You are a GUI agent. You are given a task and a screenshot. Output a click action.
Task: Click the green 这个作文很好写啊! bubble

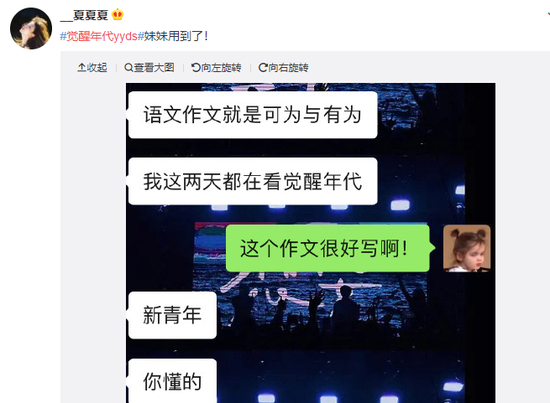point(328,248)
